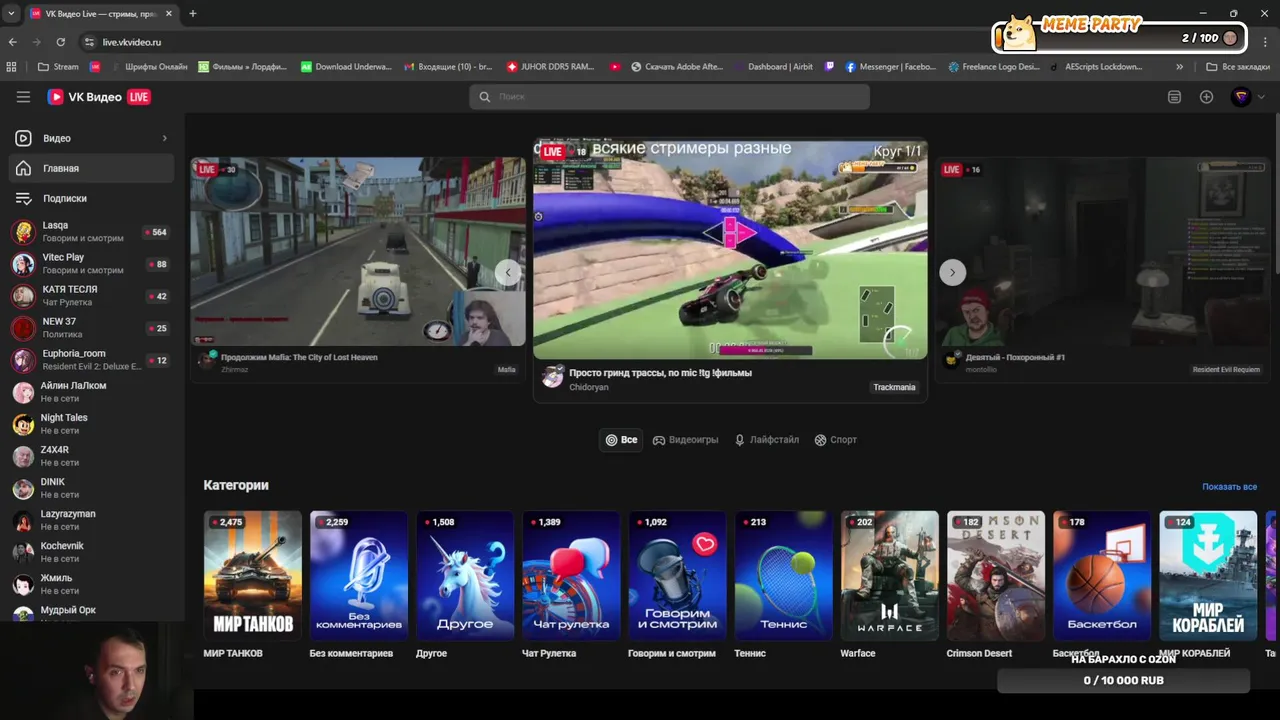Click the DINIK channel avatar
The image size is (1280, 720).
click(x=23, y=488)
